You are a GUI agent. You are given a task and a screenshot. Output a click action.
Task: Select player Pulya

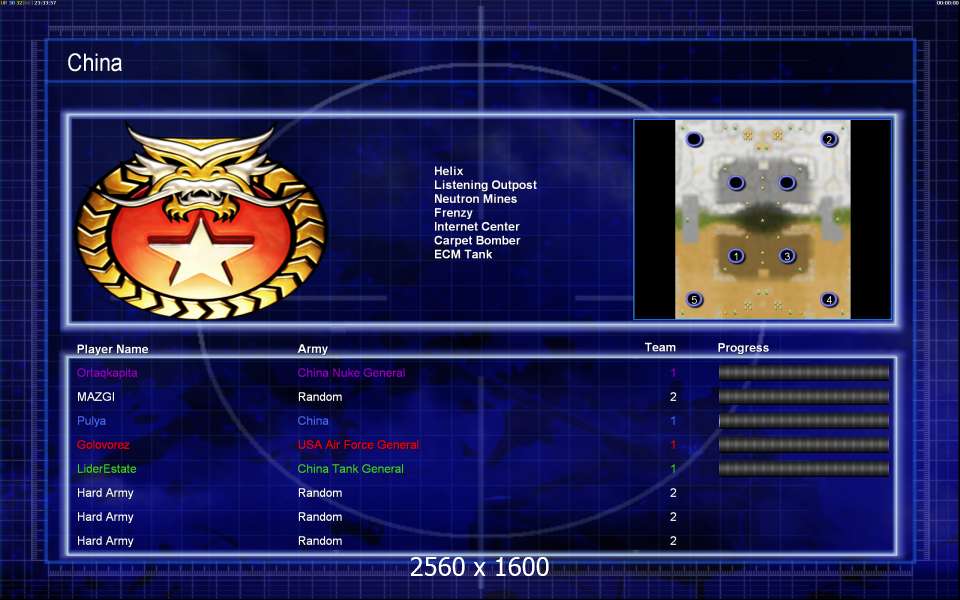91,421
